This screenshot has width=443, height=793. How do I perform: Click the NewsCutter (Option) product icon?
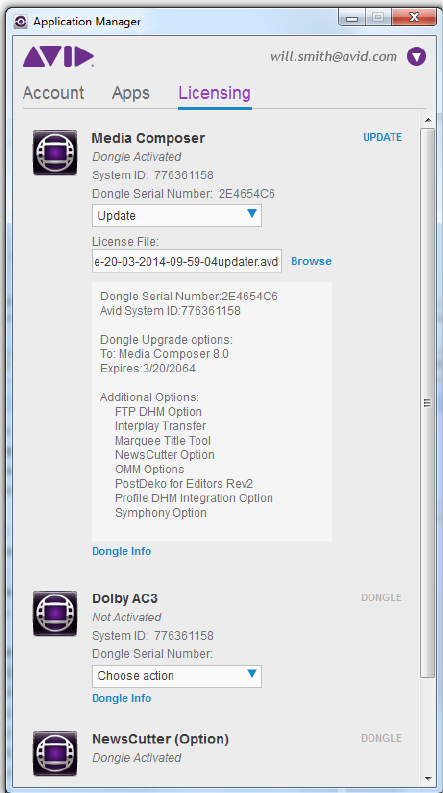[55, 753]
